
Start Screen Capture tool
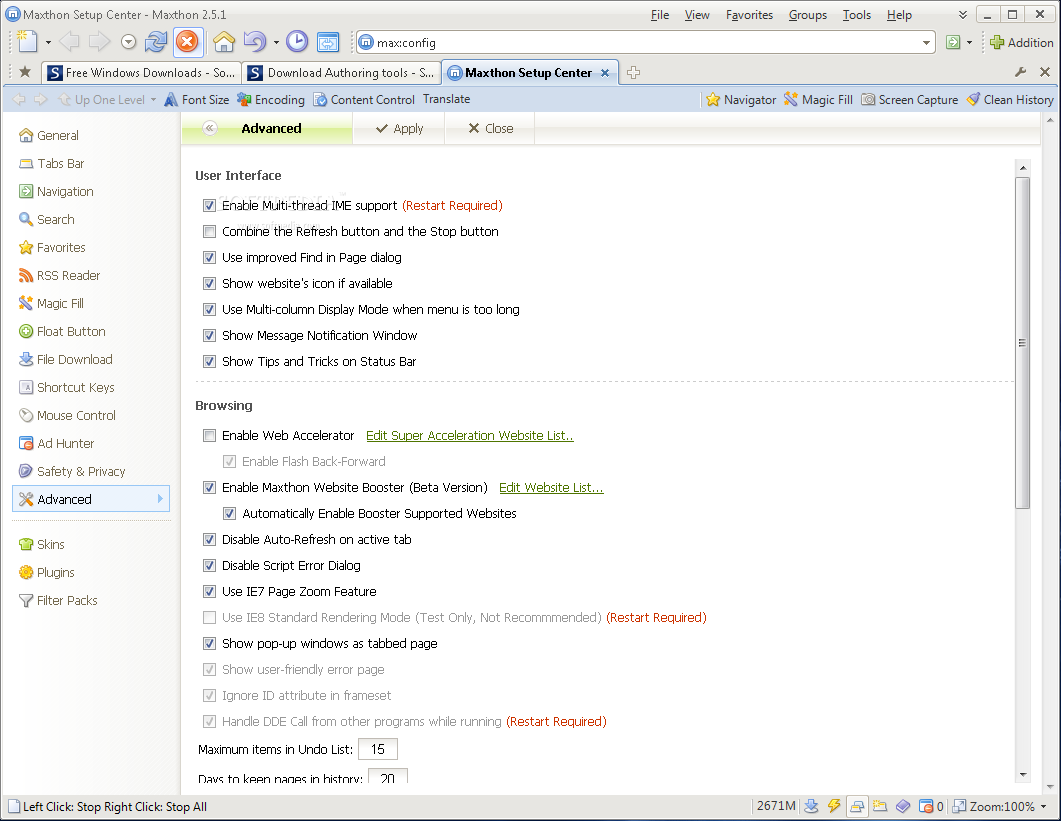(909, 99)
